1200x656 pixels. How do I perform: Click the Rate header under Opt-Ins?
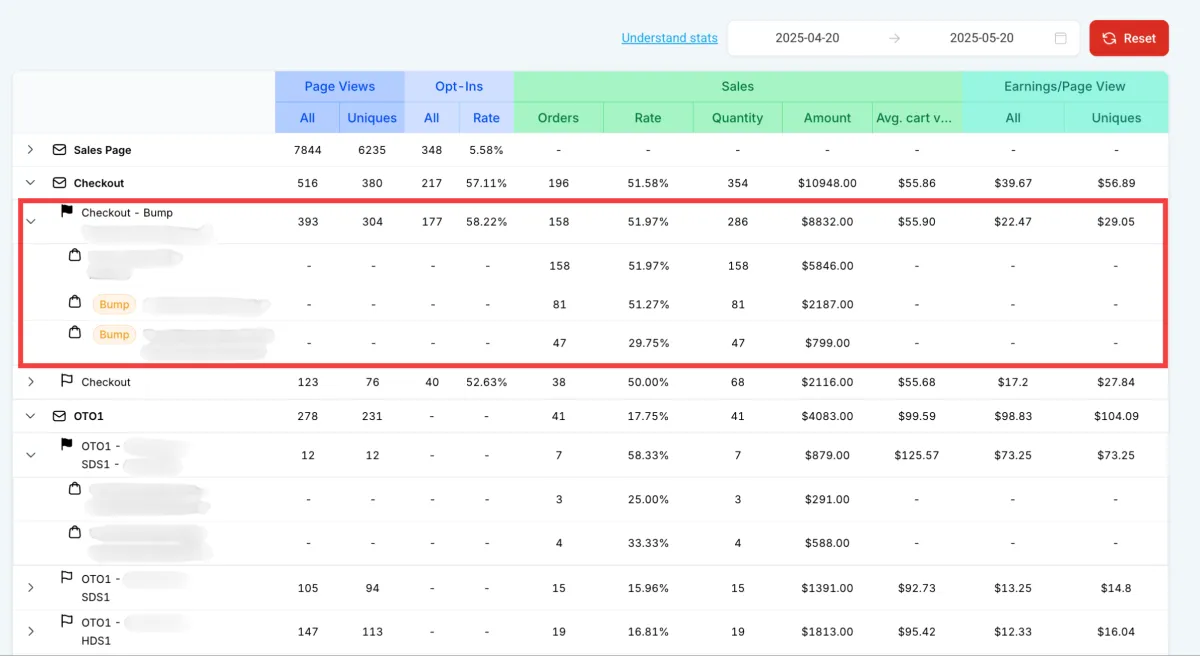tap(486, 117)
